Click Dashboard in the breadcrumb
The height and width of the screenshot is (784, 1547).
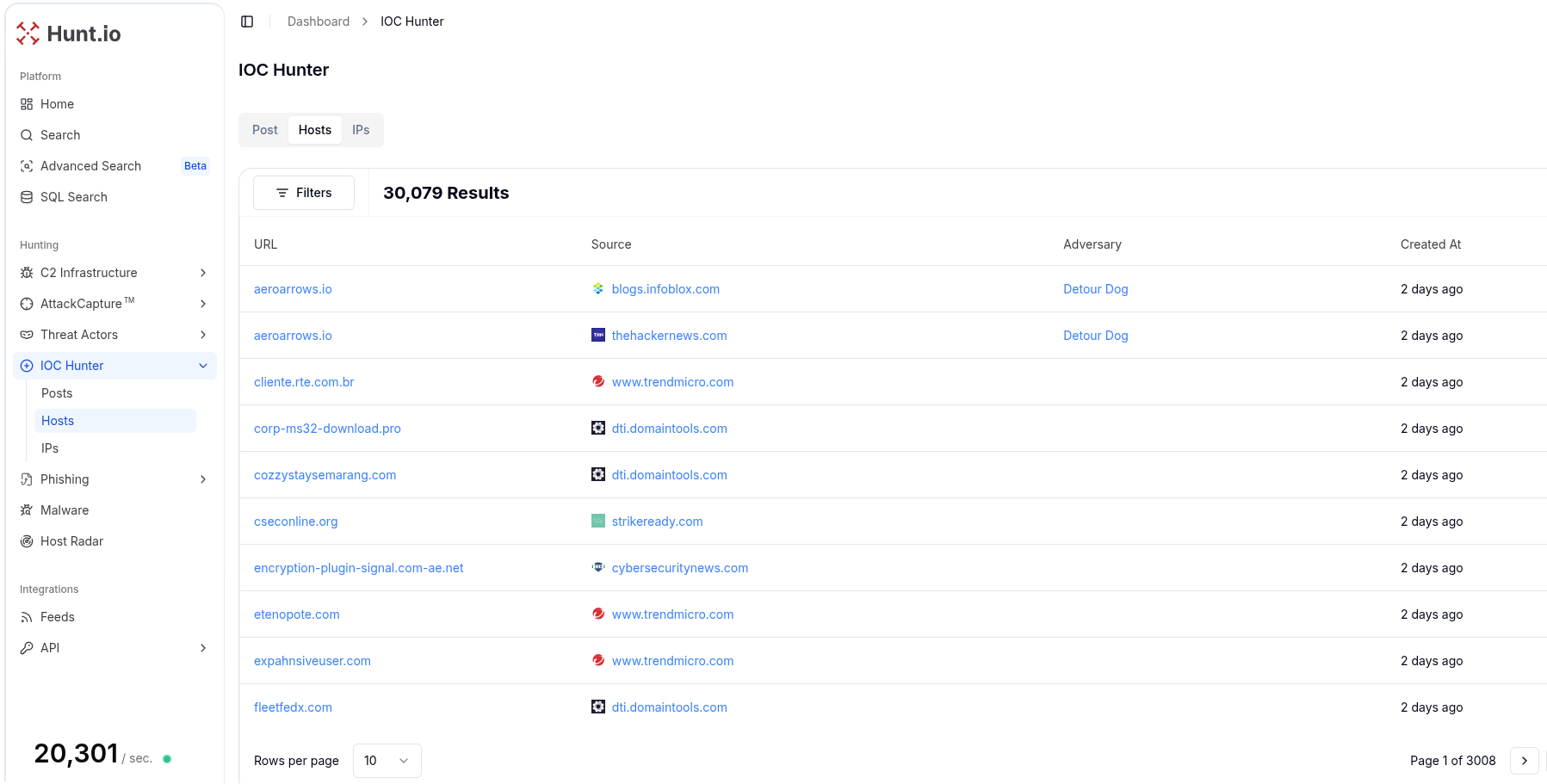[x=319, y=22]
